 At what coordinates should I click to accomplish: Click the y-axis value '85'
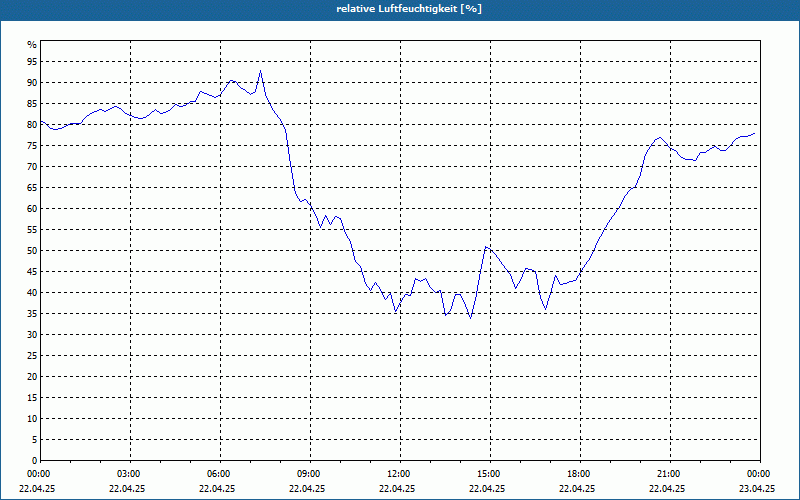[x=32, y=104]
